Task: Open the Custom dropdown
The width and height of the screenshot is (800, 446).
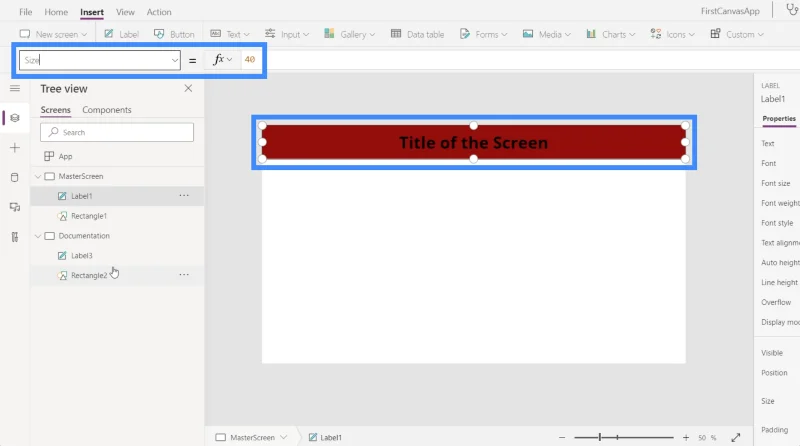Action: (737, 34)
